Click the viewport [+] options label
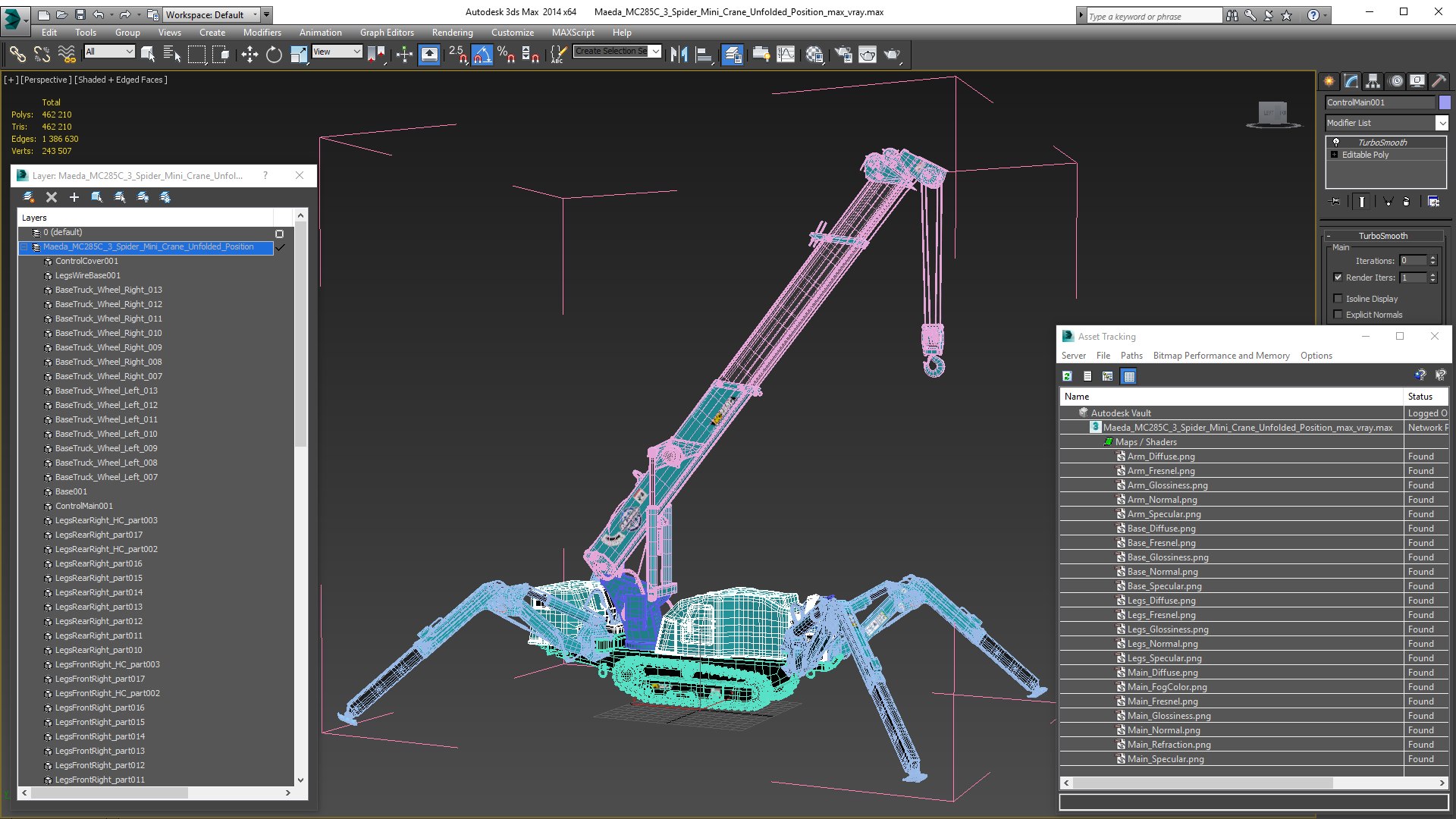The height and width of the screenshot is (819, 1456). pos(11,80)
